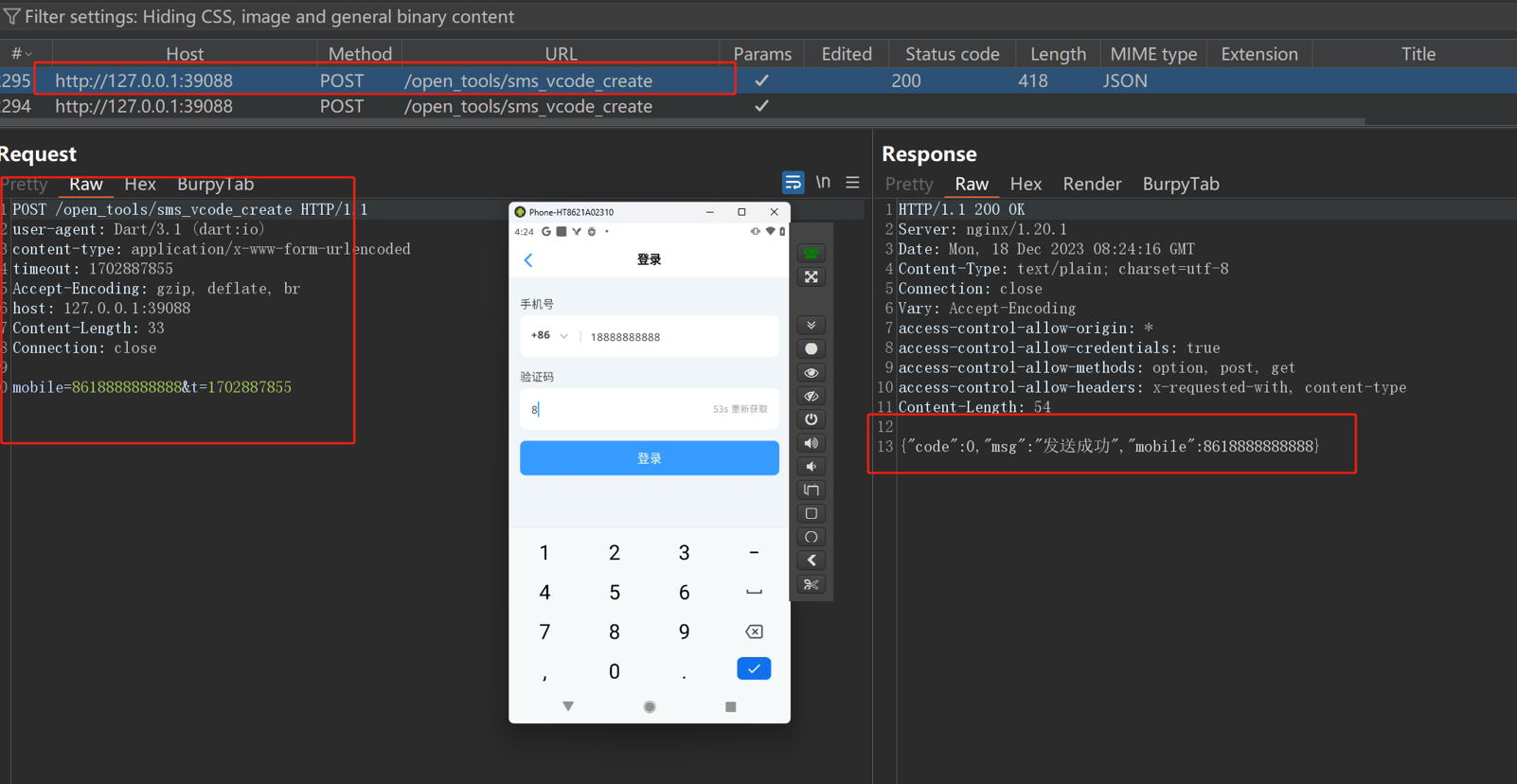Toggle word wrap icon in Request panel
Viewport: 1517px width, 784px height.
coord(793,182)
